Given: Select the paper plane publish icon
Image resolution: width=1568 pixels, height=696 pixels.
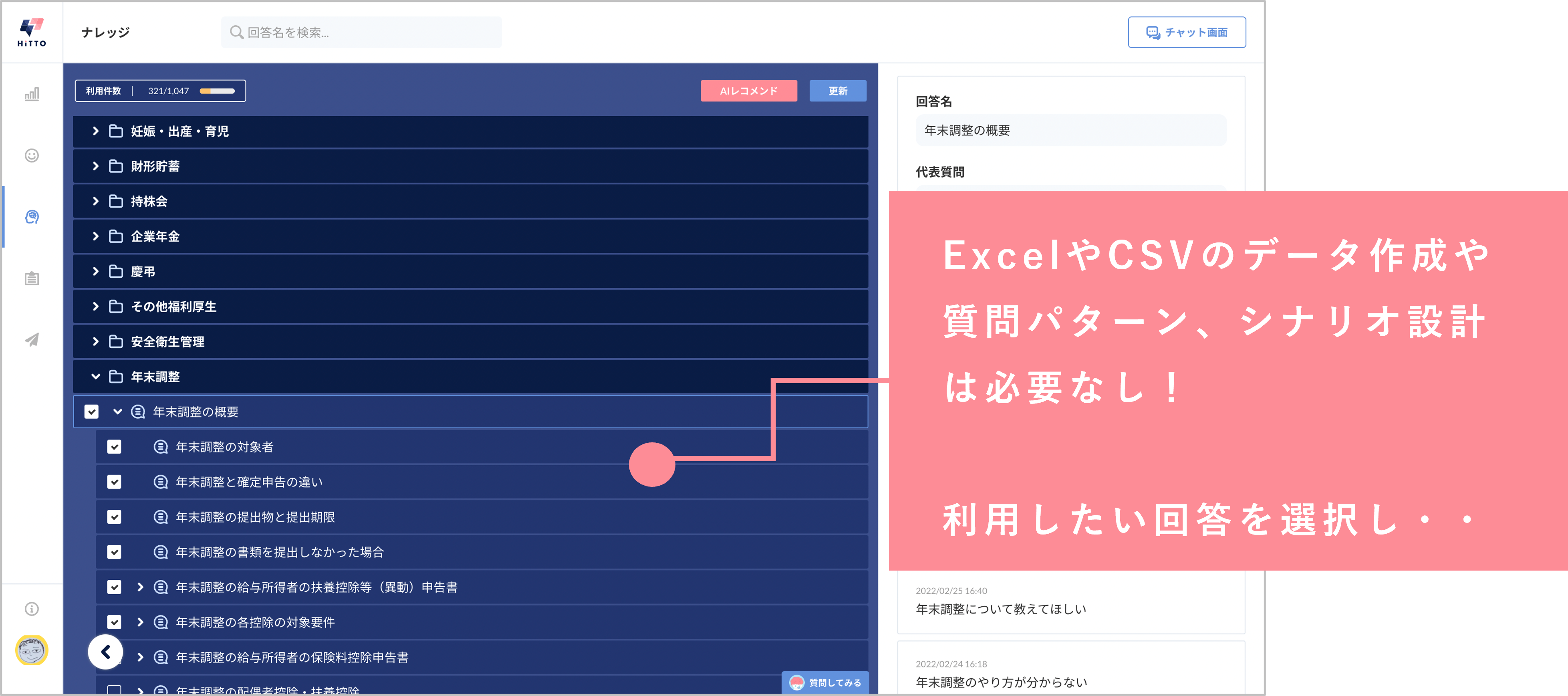Looking at the screenshot, I should click(x=31, y=340).
